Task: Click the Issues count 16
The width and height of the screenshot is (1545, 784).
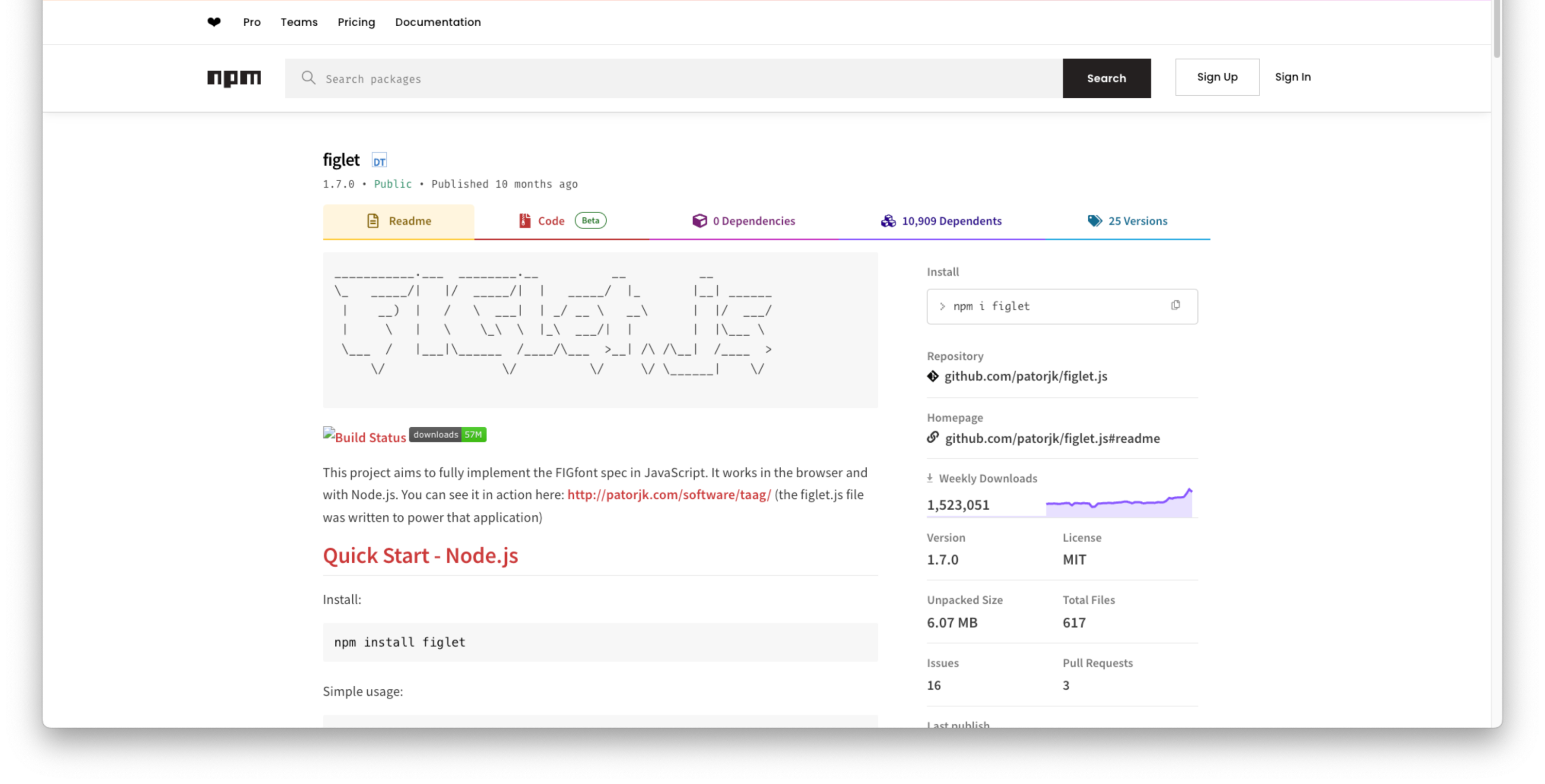Action: point(934,686)
